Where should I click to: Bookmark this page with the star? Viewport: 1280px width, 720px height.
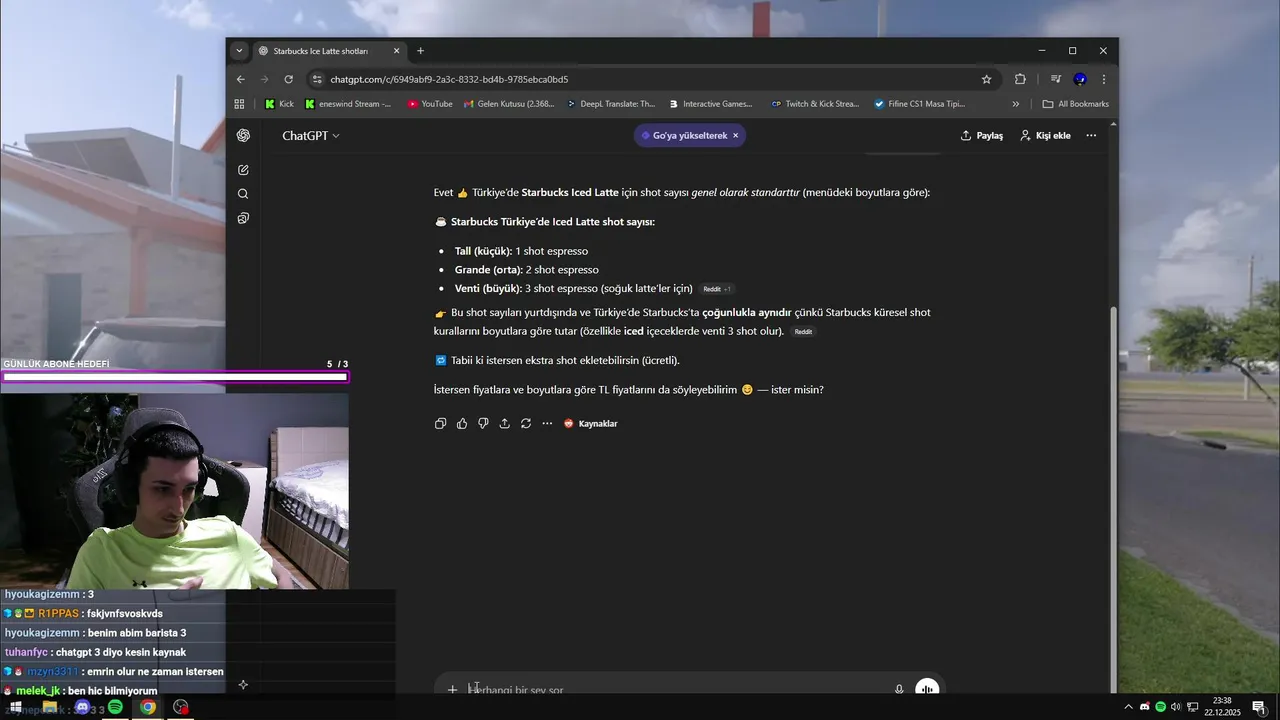coord(986,79)
